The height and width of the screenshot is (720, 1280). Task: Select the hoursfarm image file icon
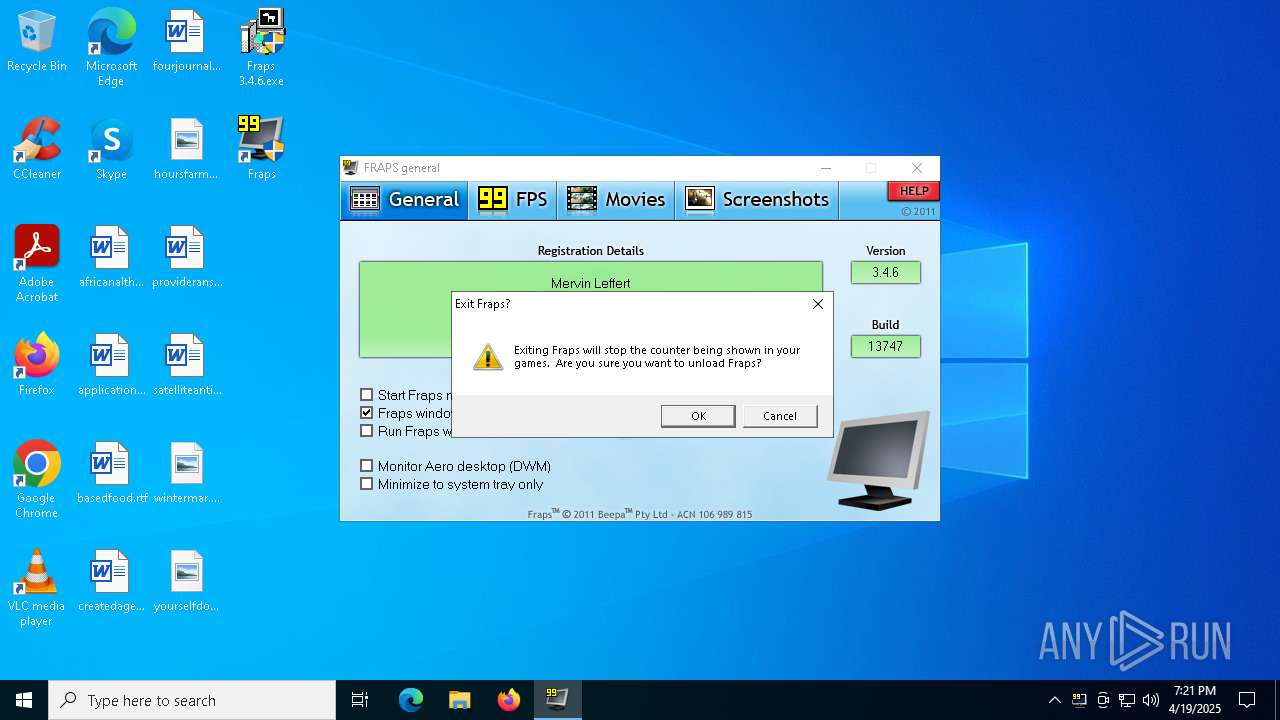(x=186, y=150)
